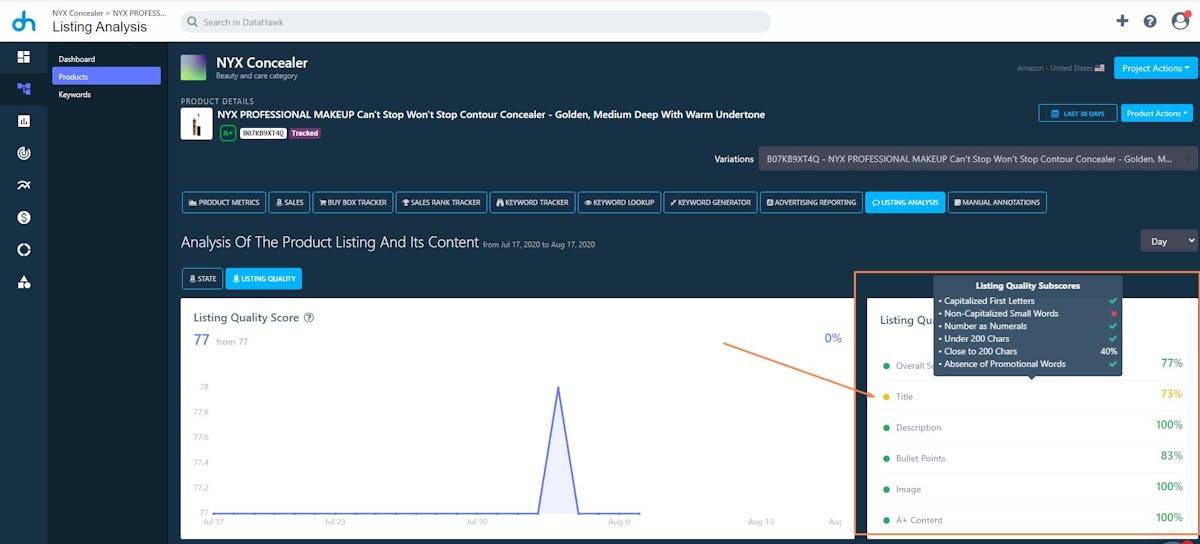Image resolution: width=1200 pixels, height=544 pixels.
Task: Switch to the Product Metrics tab
Action: (224, 202)
